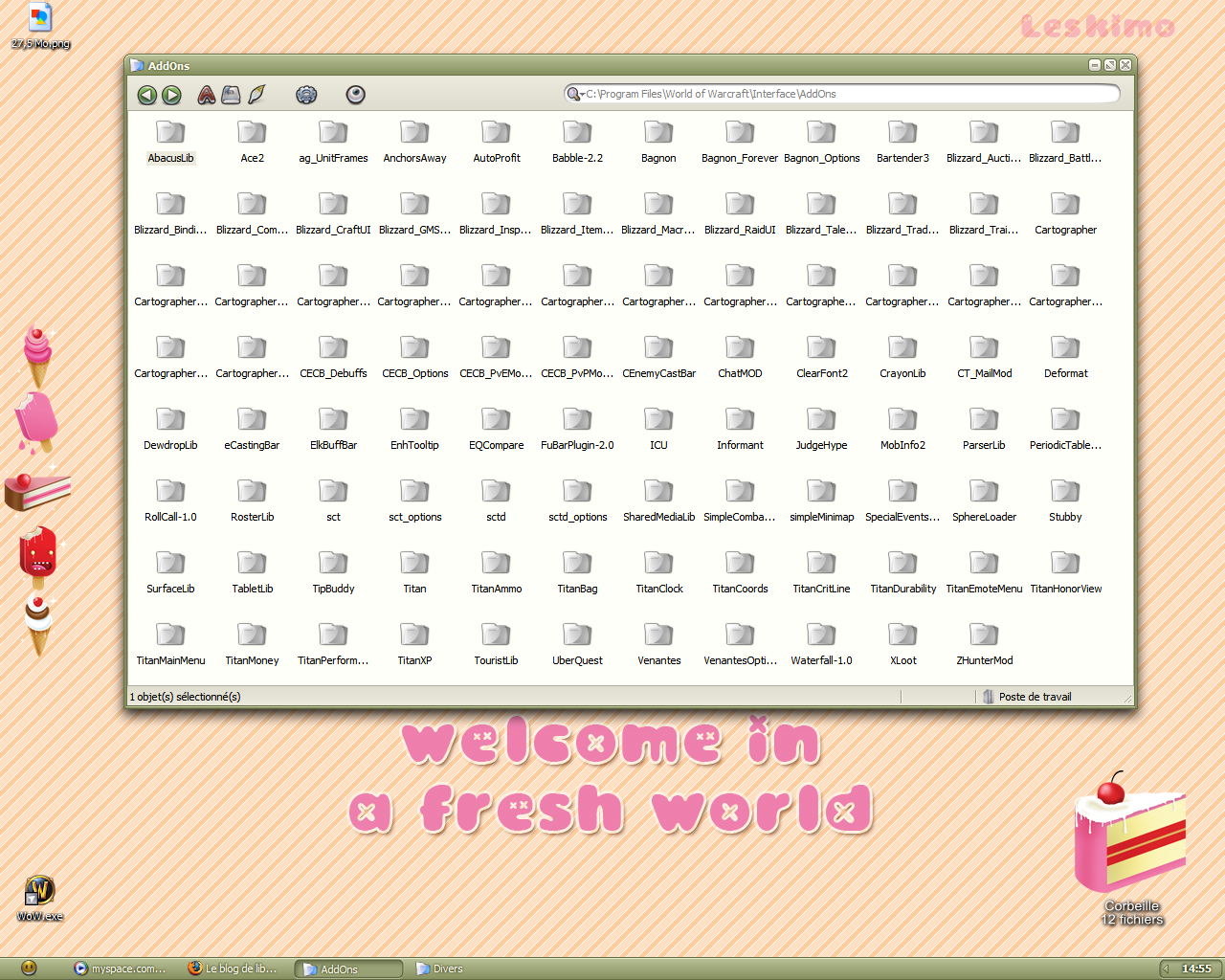Screen dimensions: 1225x980
Task: Select the Bagnon_Forever folder
Action: click(740, 143)
